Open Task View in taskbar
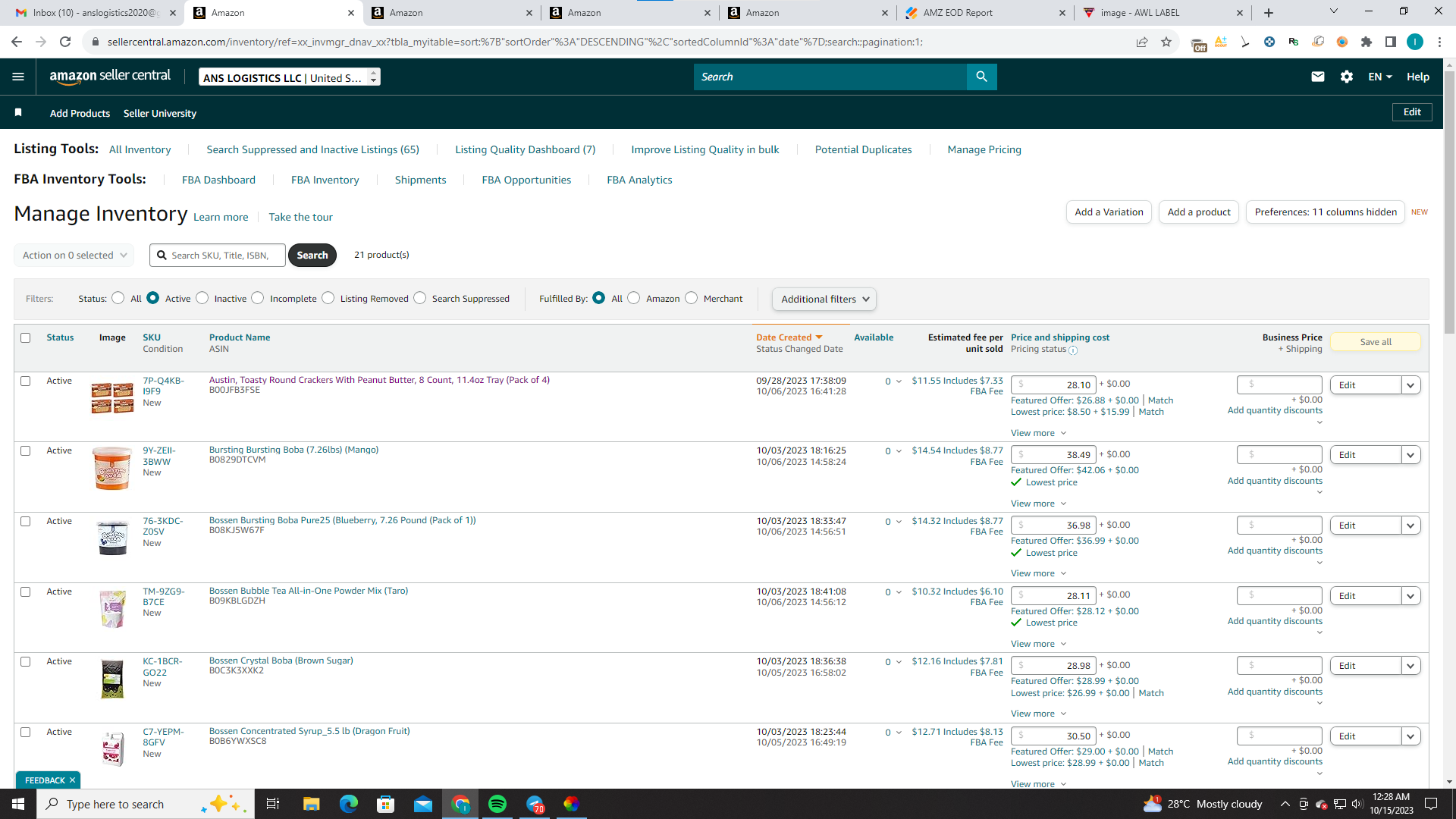 click(273, 804)
